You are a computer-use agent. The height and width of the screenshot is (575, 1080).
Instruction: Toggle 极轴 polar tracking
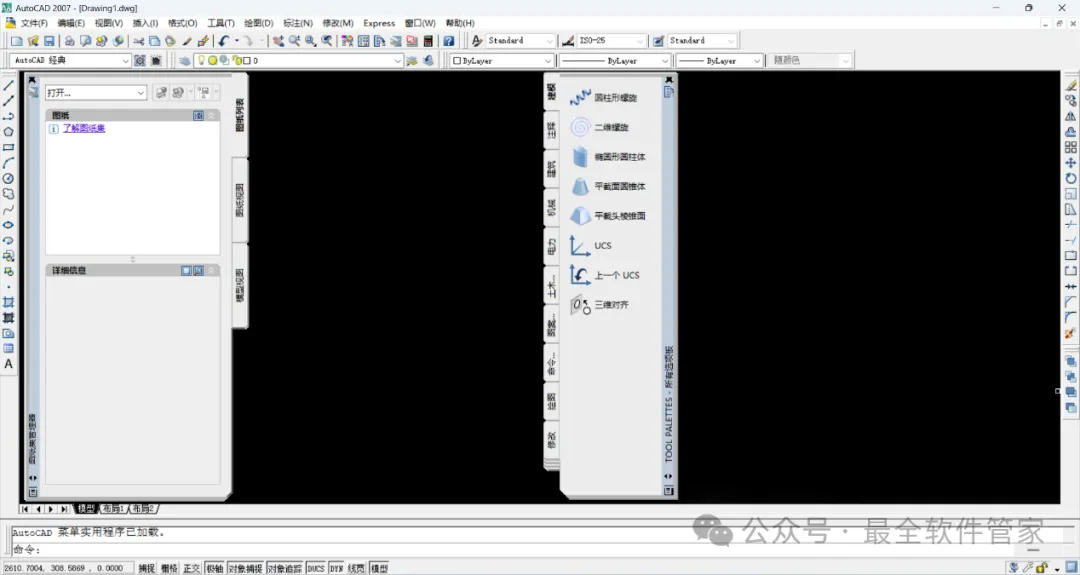[215, 569]
